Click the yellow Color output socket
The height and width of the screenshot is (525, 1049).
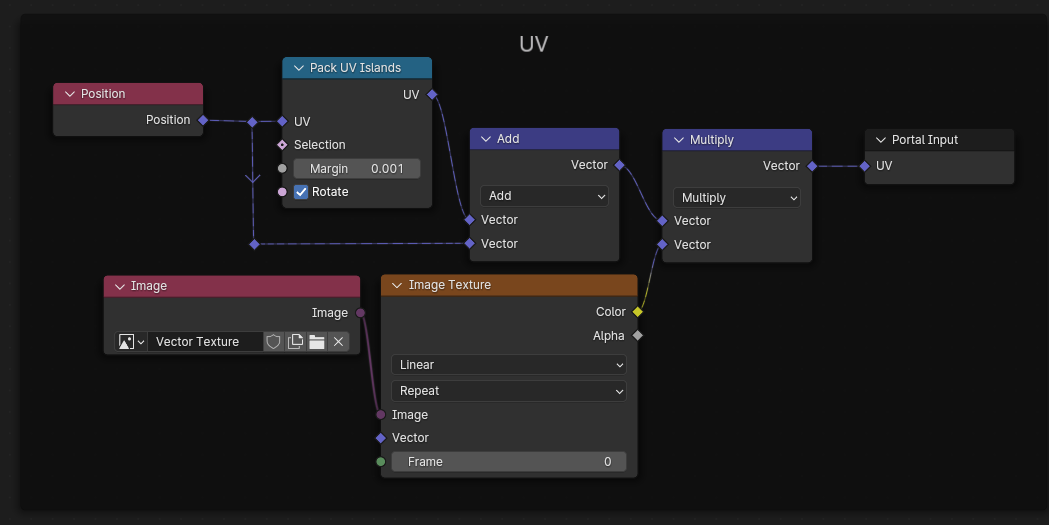coord(638,312)
